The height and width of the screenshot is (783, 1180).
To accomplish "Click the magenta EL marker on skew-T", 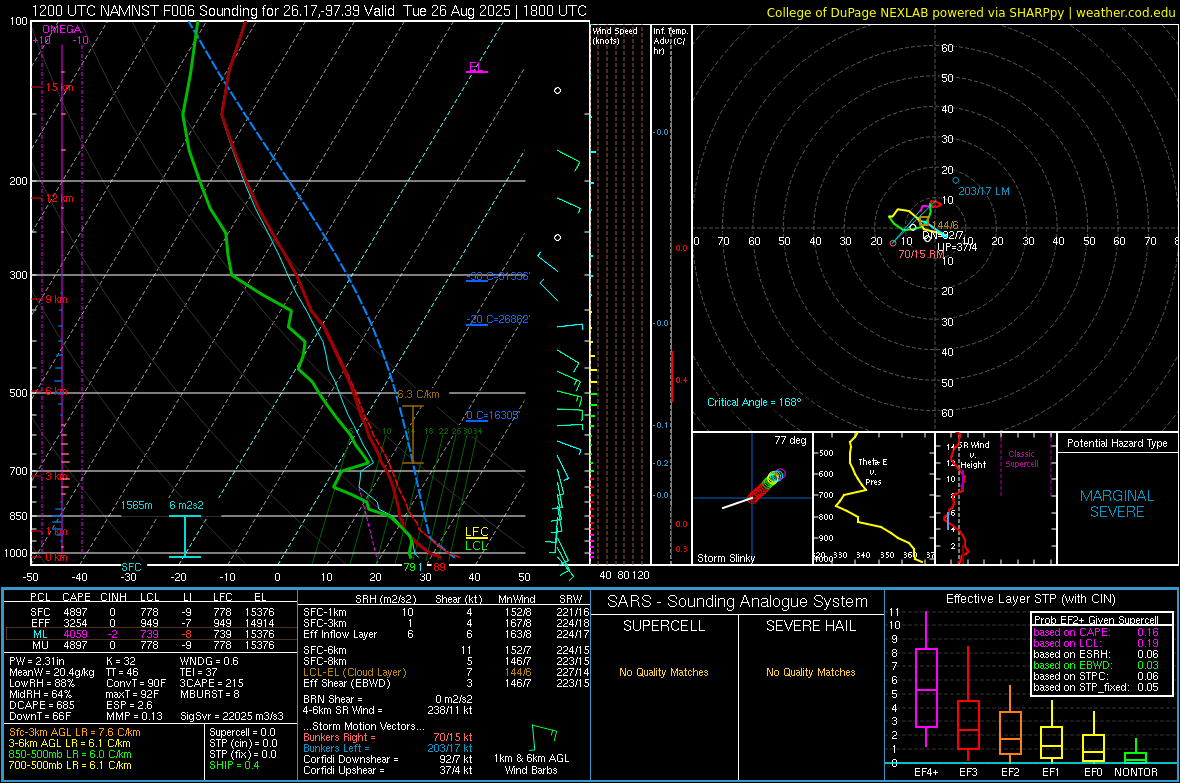I will (476, 67).
